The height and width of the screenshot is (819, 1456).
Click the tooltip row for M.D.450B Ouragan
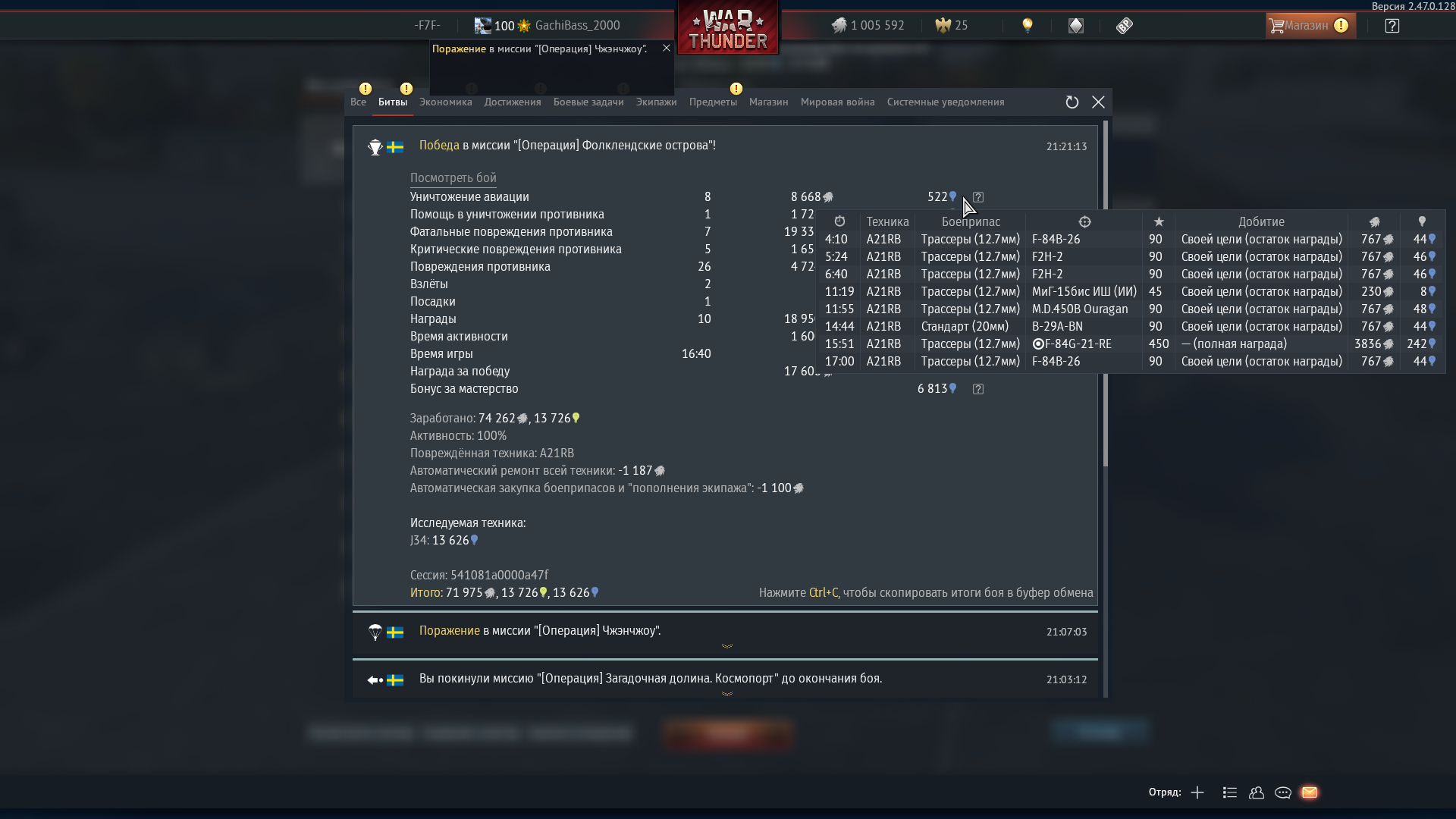pyautogui.click(x=1131, y=309)
